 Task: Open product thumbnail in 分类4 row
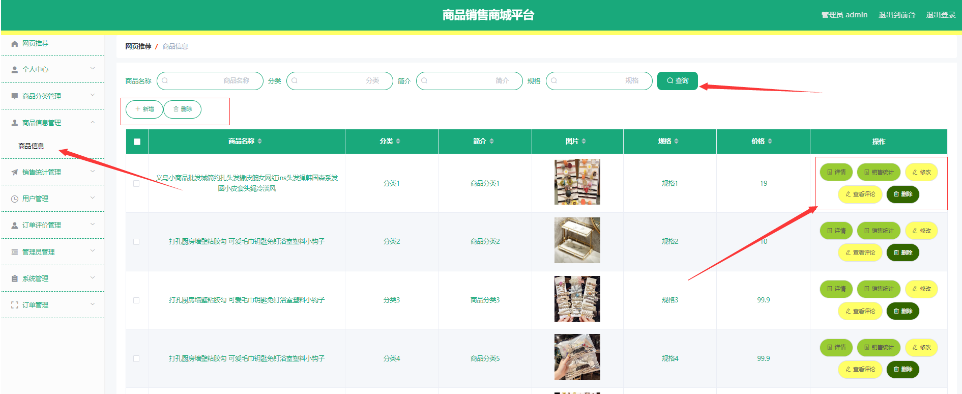click(577, 357)
